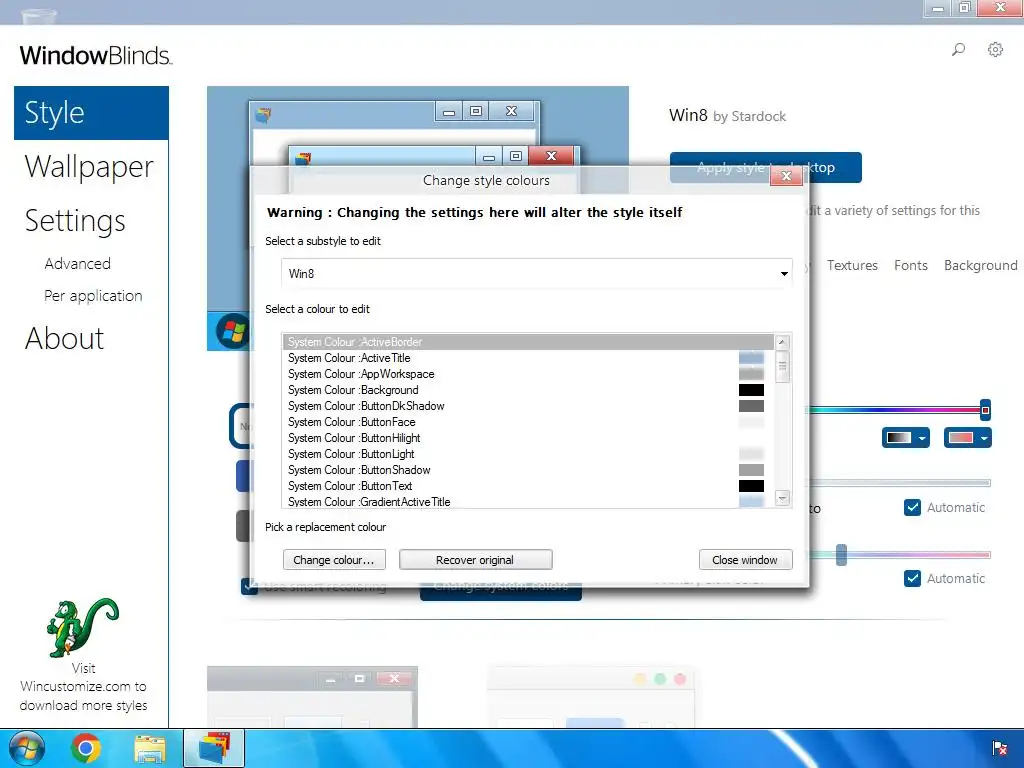This screenshot has height=768, width=1024.
Task: Go to Advanced settings
Action: 78,264
